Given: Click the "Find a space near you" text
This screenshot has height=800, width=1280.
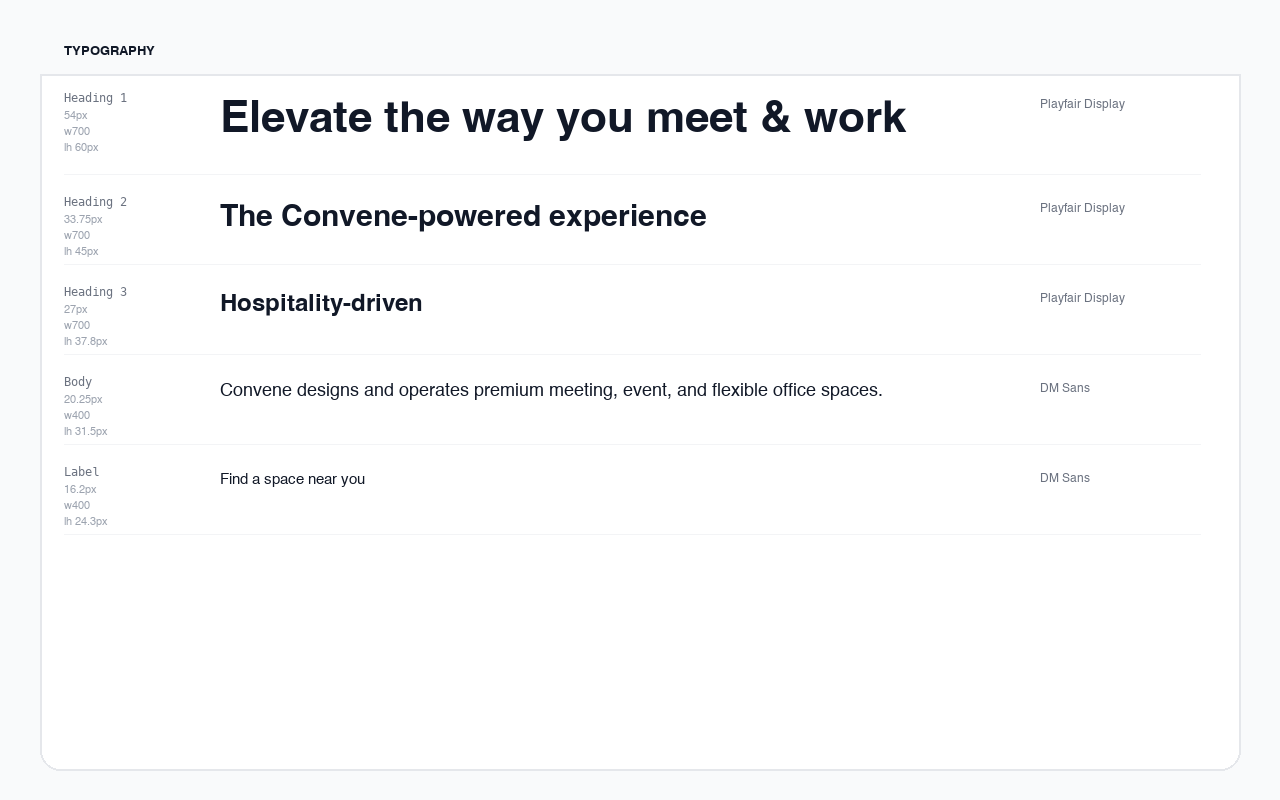Looking at the screenshot, I should [x=292, y=479].
